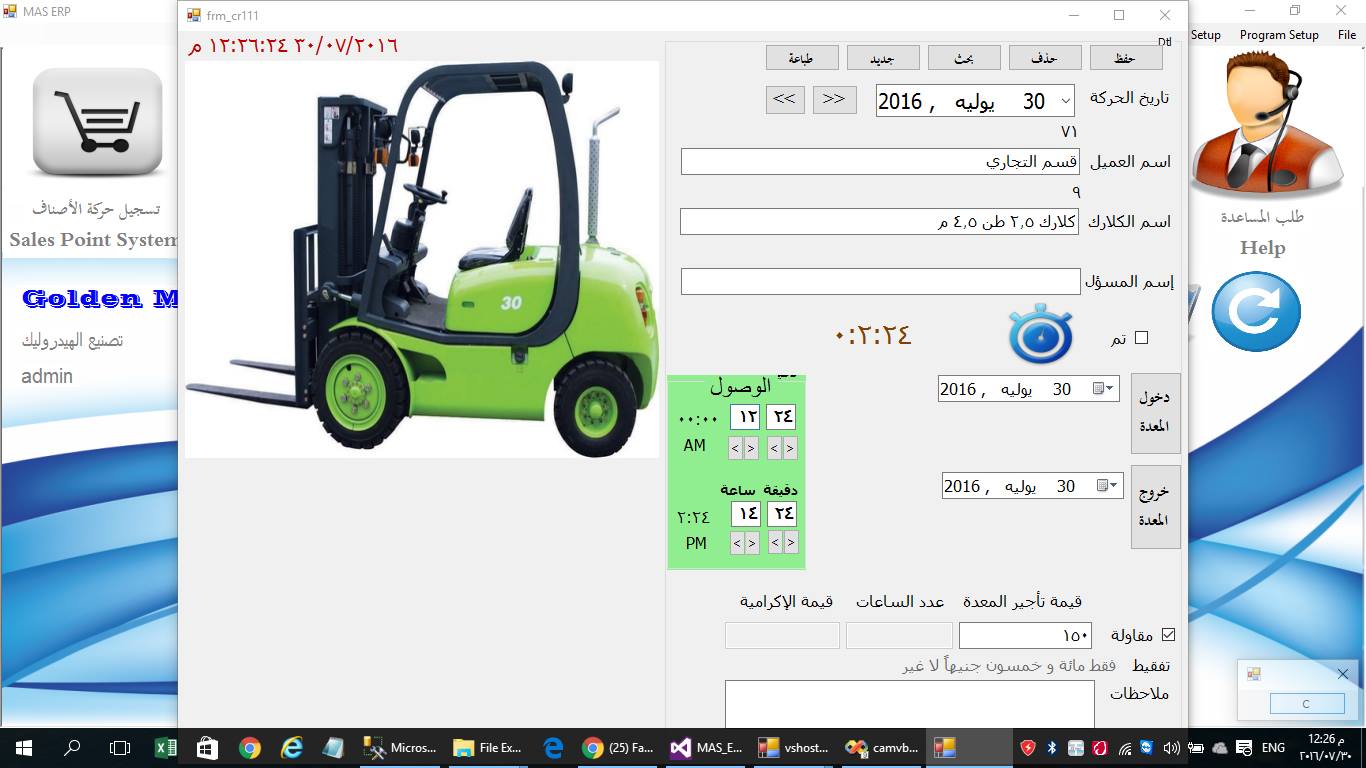
Task: Click the تصنيع الهيدروليك text
Action: [72, 341]
